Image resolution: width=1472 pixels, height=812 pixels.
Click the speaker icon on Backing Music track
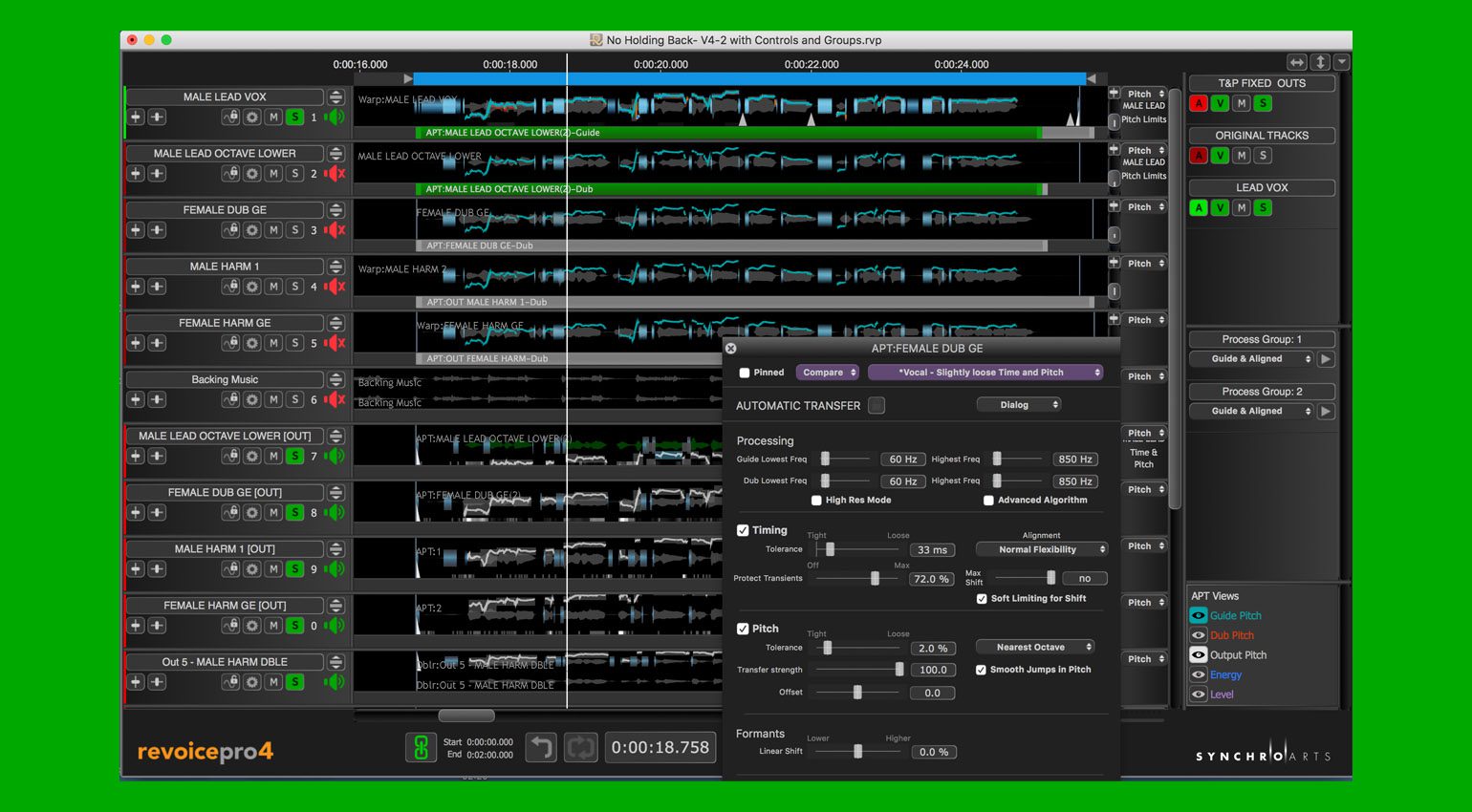click(335, 399)
